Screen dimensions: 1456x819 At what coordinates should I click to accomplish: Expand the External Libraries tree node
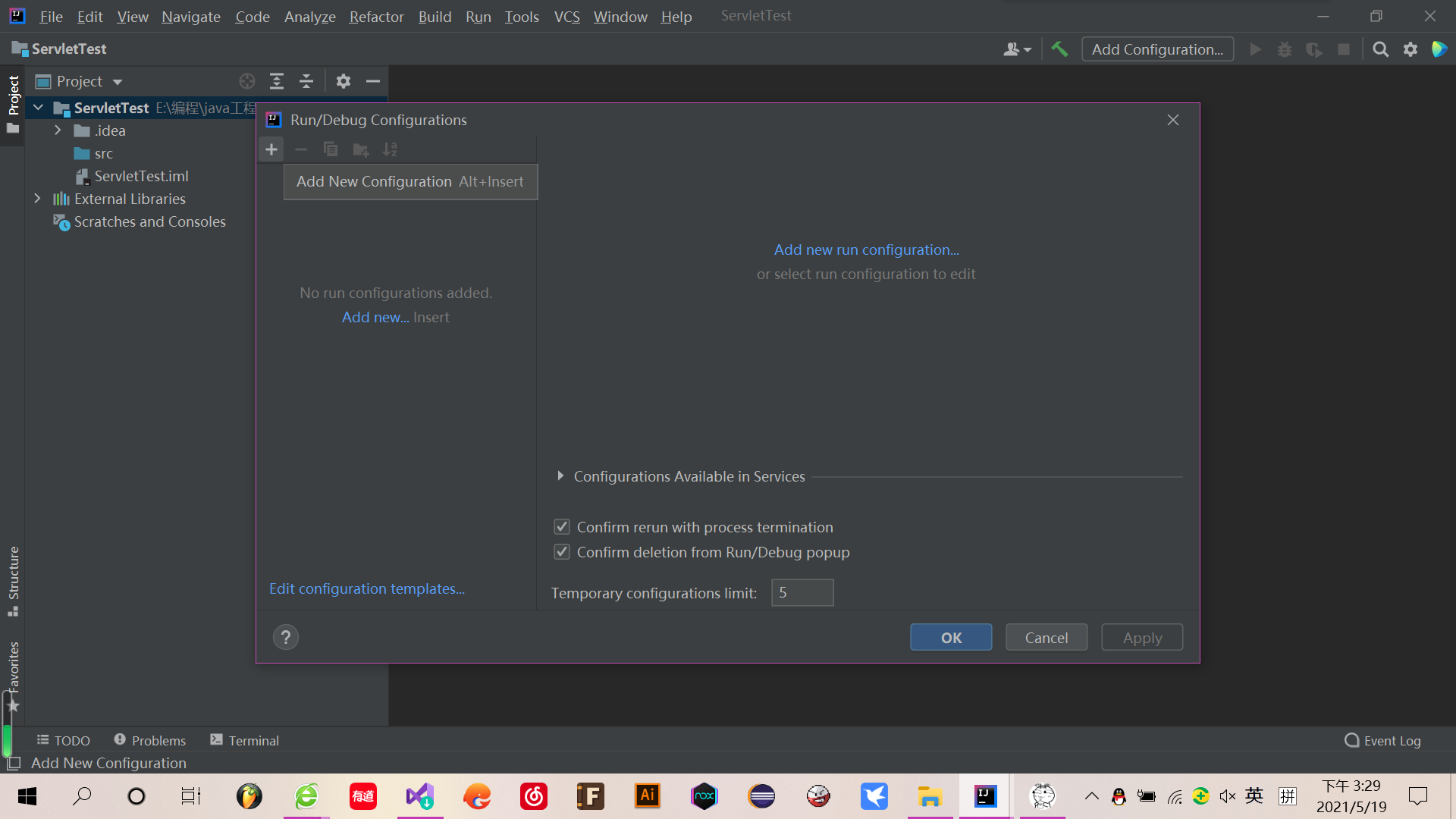(x=38, y=199)
